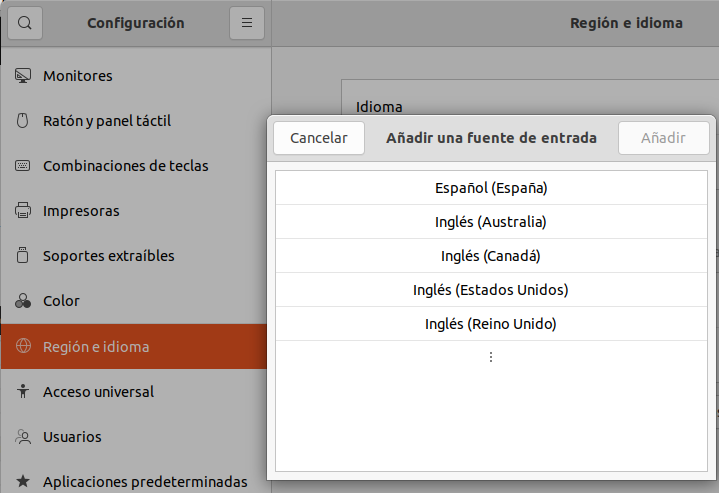Open the search icon in Configuración header
This screenshot has height=493, width=719.
tap(25, 22)
